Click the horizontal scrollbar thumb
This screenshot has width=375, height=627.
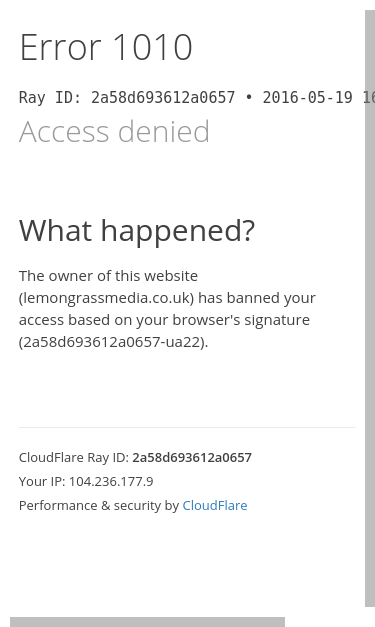[148, 622]
